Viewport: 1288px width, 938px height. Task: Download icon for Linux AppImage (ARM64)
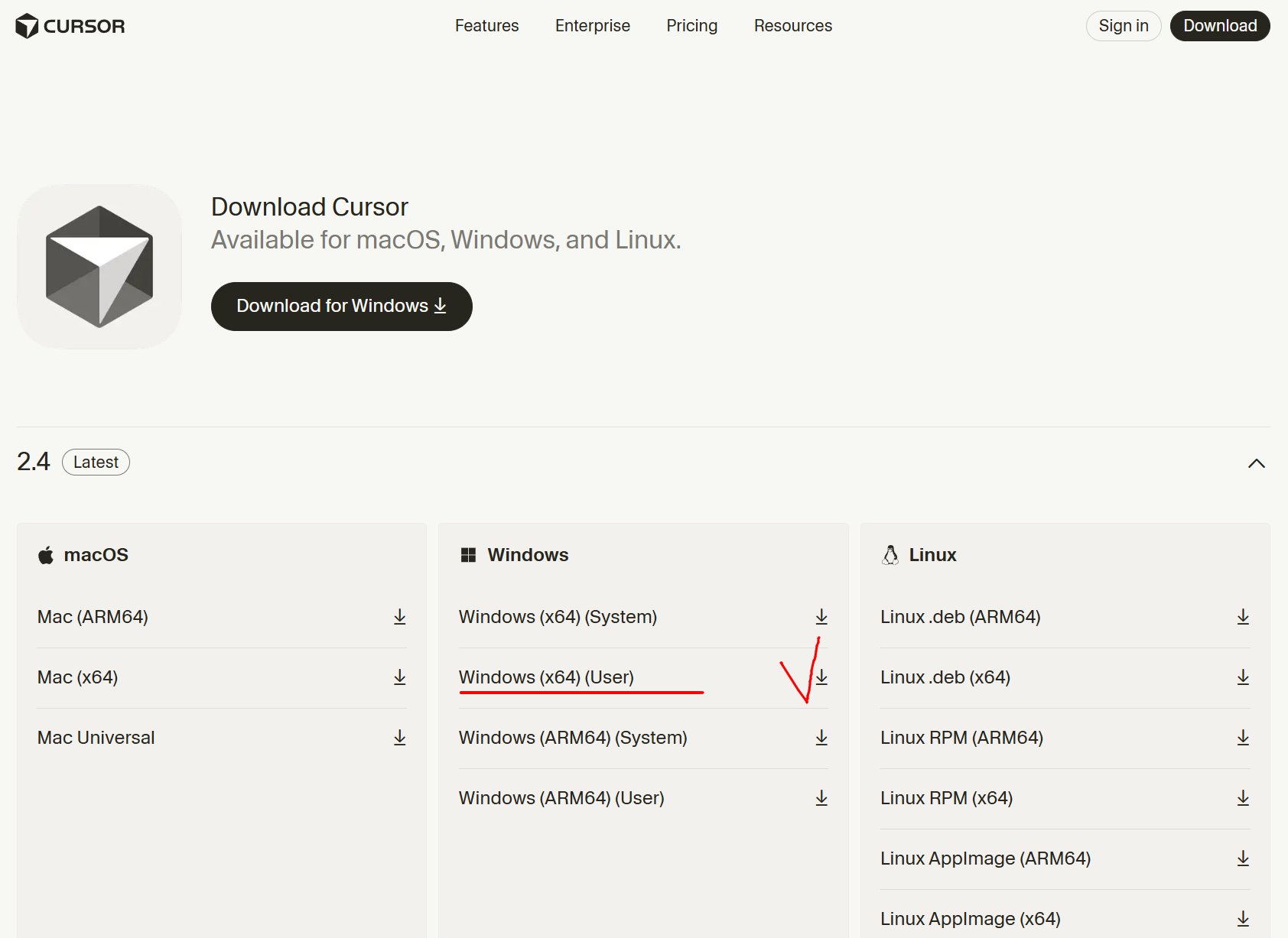tap(1243, 858)
